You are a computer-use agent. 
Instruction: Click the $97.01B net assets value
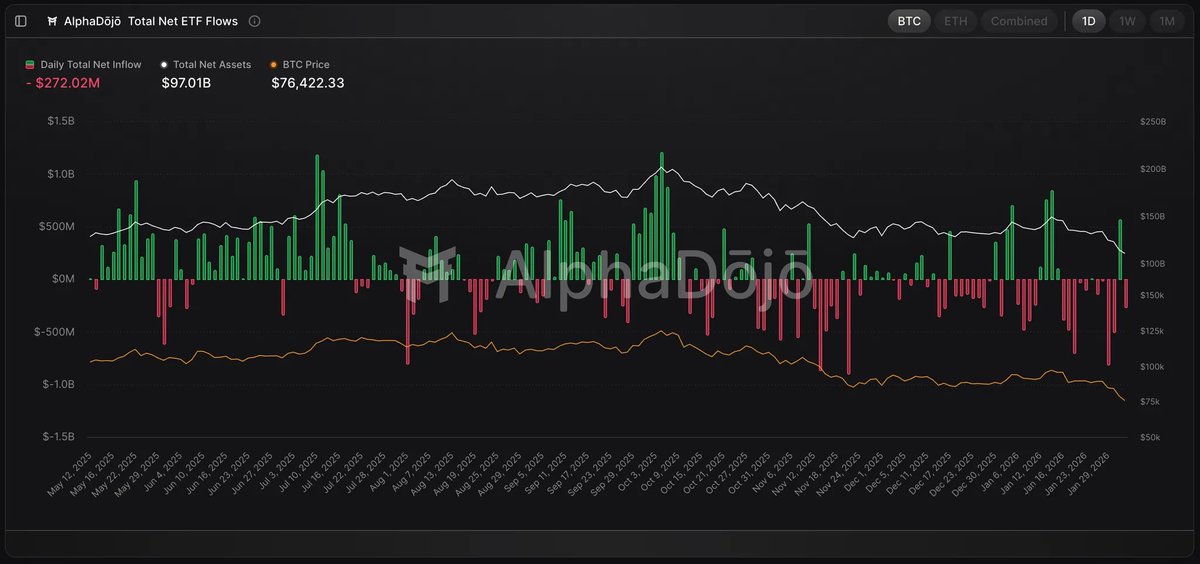coord(186,83)
